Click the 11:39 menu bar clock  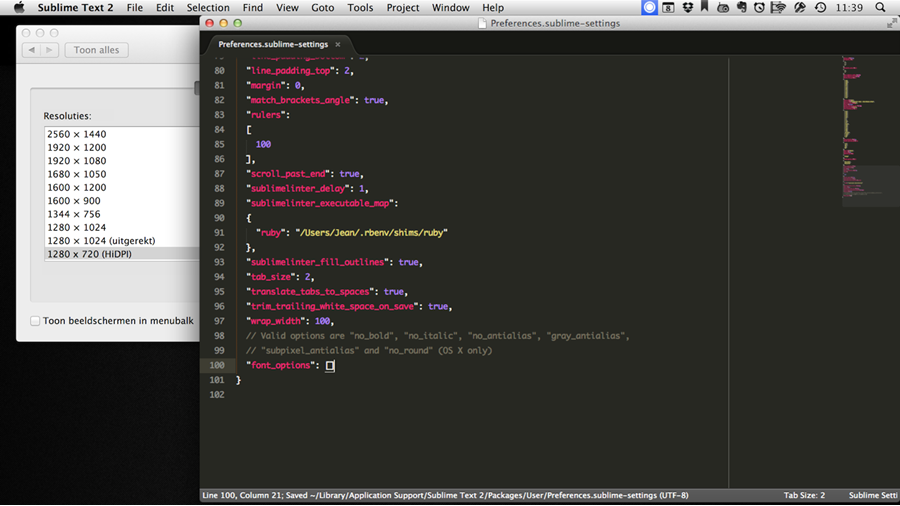coord(849,7)
